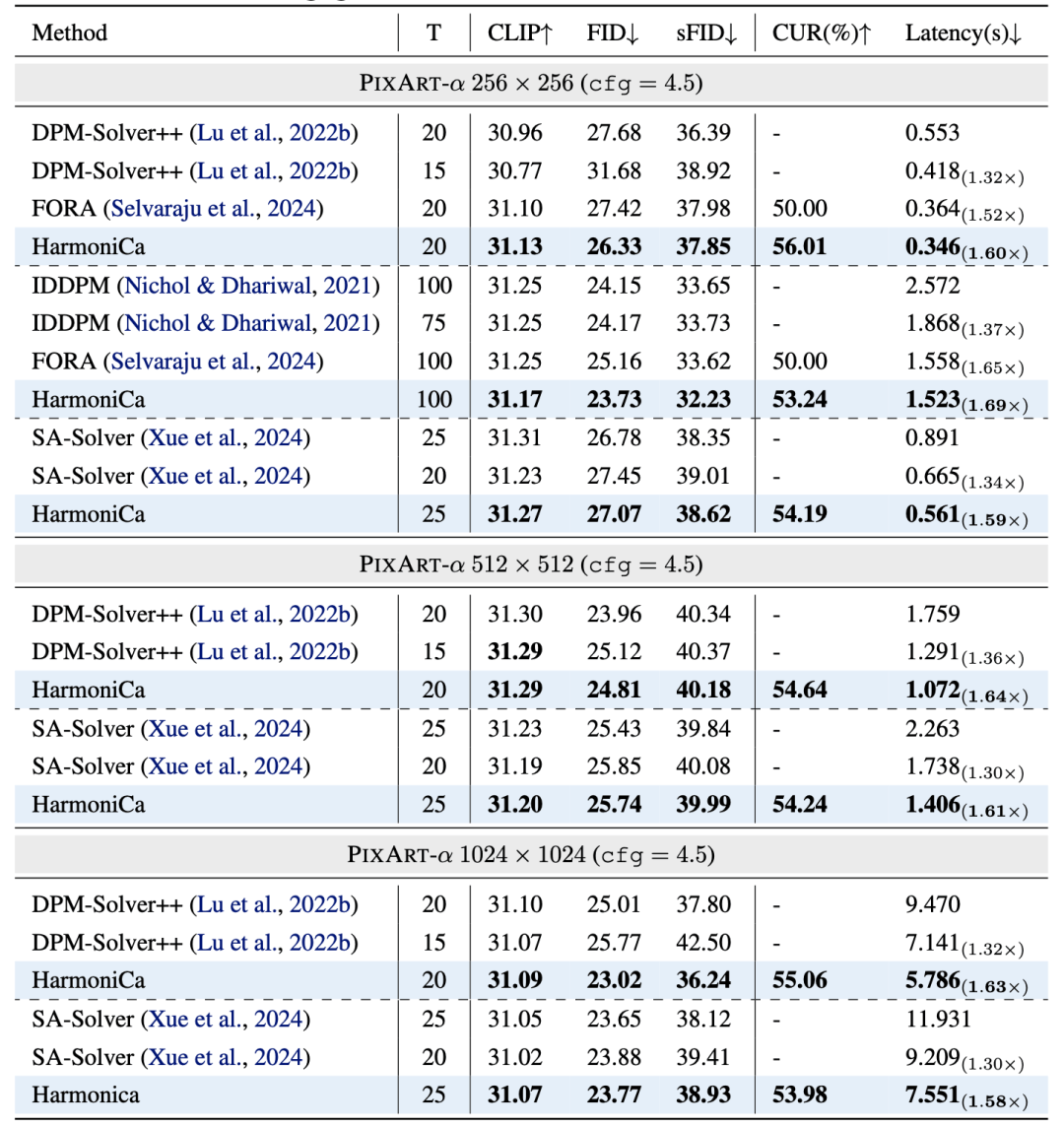Open the Nichol & Dhariwal citation in the T=75 row
The height and width of the screenshot is (1126, 1064).
coord(249,323)
